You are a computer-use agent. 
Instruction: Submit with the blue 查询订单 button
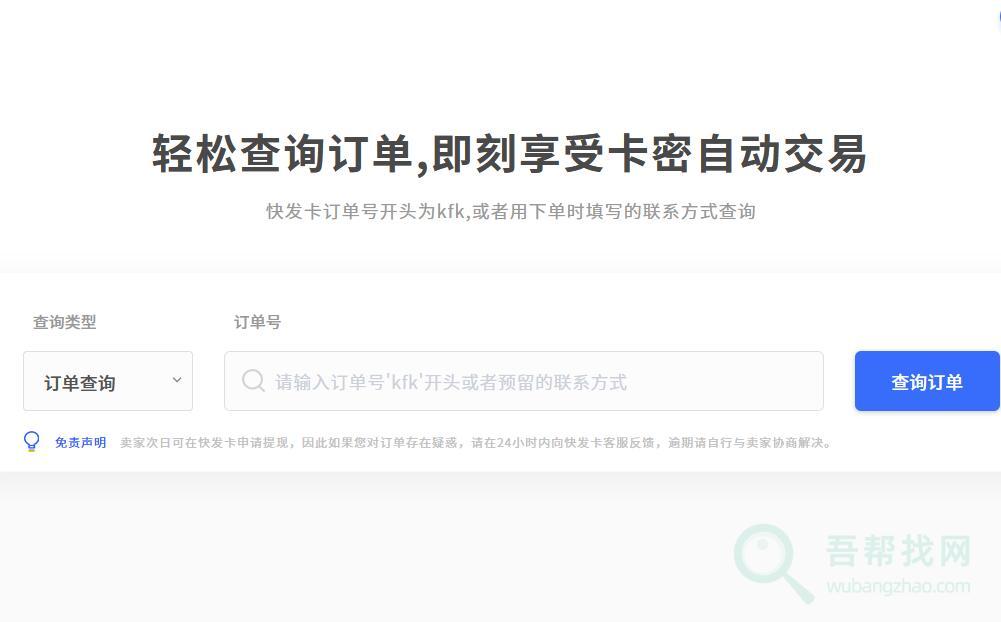point(927,381)
